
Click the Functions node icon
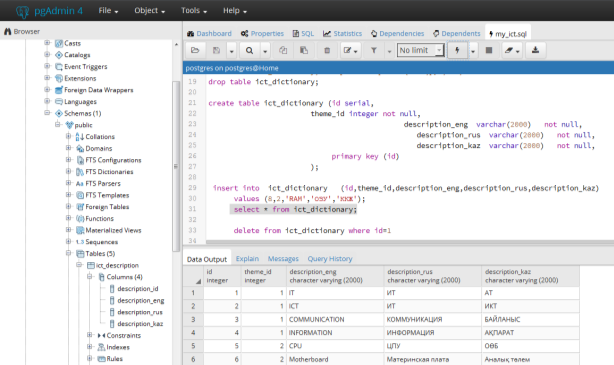pyautogui.click(x=80, y=219)
